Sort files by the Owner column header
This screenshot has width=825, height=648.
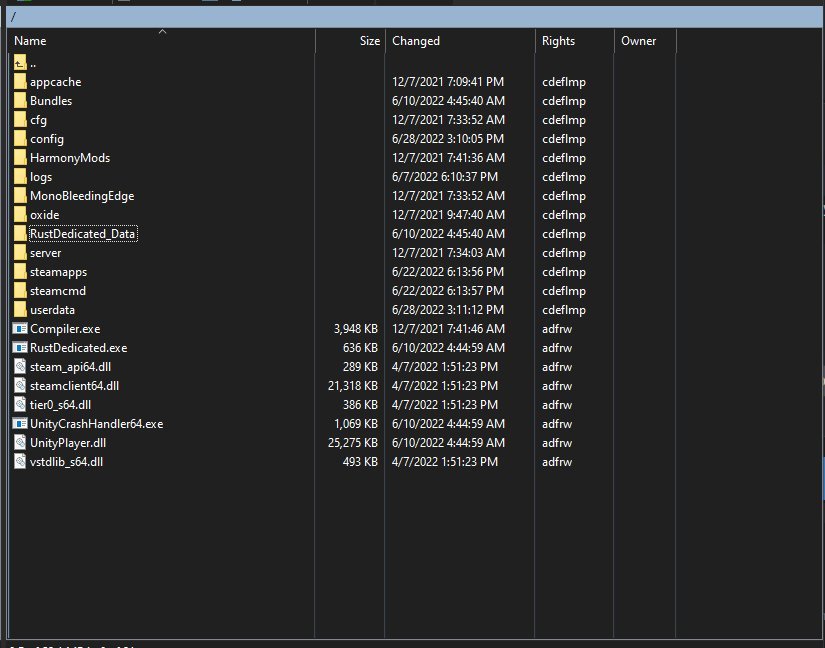[x=645, y=41]
